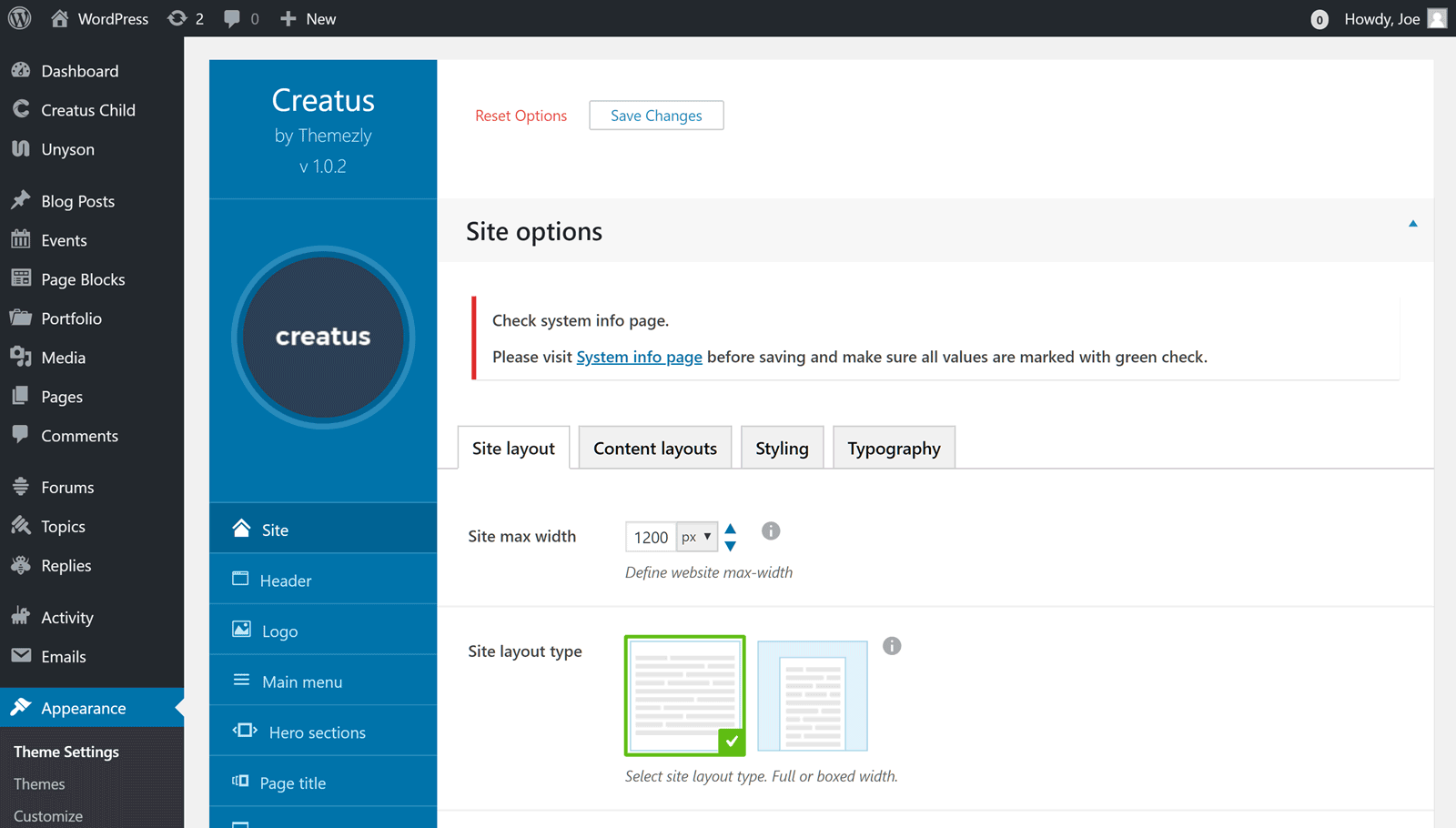1456x828 pixels.
Task: Click the Emails envelope icon
Action: coord(21,656)
